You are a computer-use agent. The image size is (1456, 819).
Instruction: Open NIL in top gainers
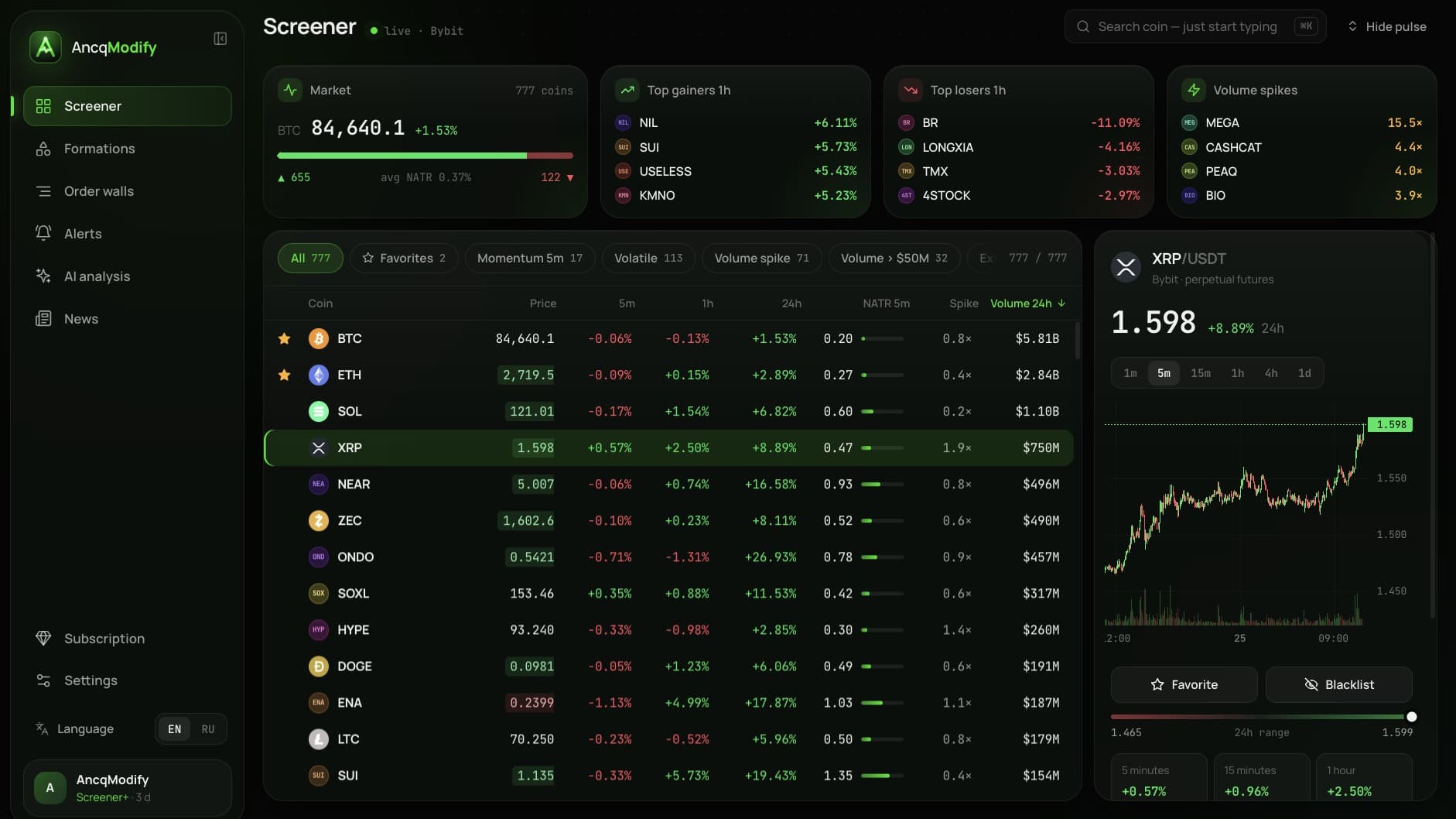[x=736, y=122]
